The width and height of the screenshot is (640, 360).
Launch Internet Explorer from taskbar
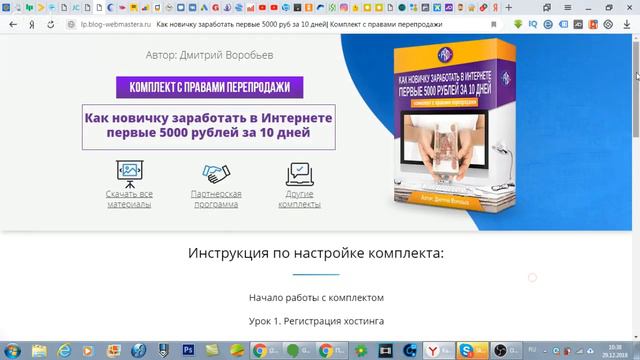click(64, 351)
